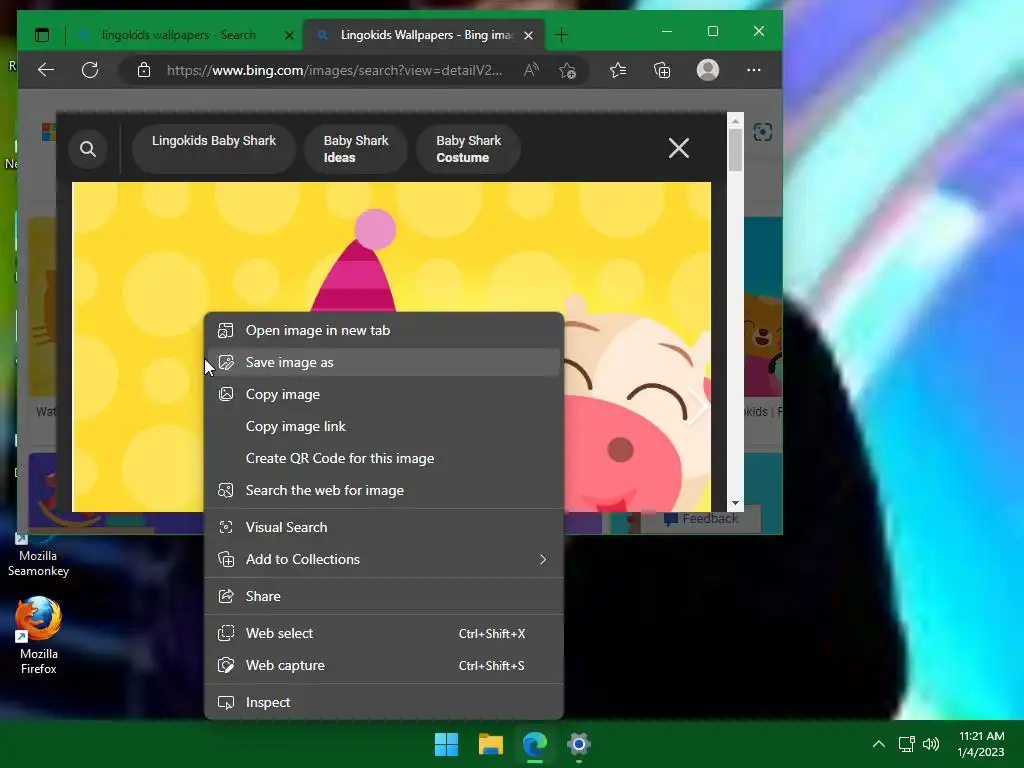The width and height of the screenshot is (1024, 768).
Task: Click the Edge tab actions menu icon
Action: [42, 35]
